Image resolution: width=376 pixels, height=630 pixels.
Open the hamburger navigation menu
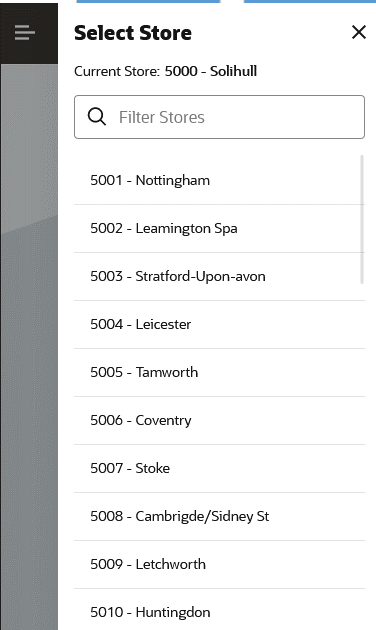coord(25,33)
